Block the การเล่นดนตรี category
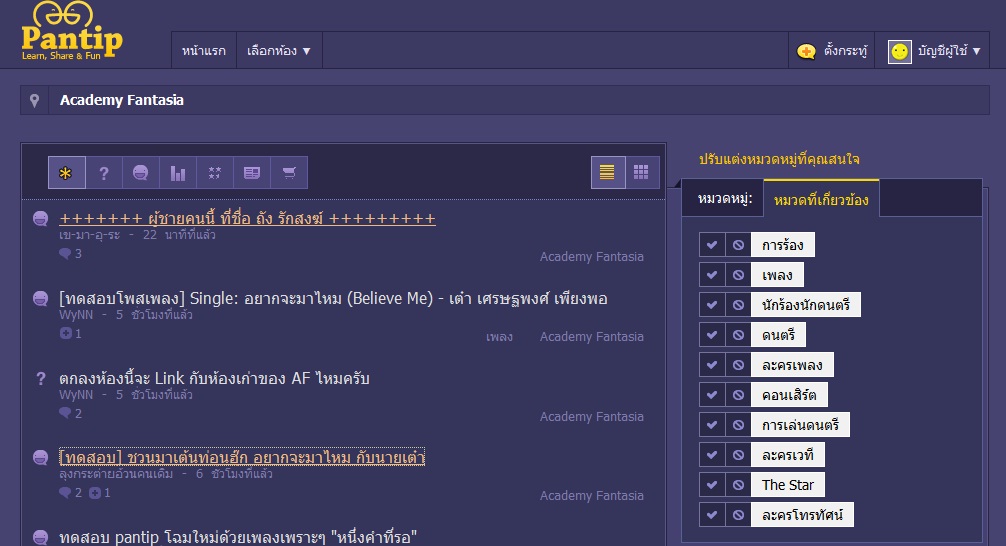The height and width of the screenshot is (546, 1006). pos(738,424)
